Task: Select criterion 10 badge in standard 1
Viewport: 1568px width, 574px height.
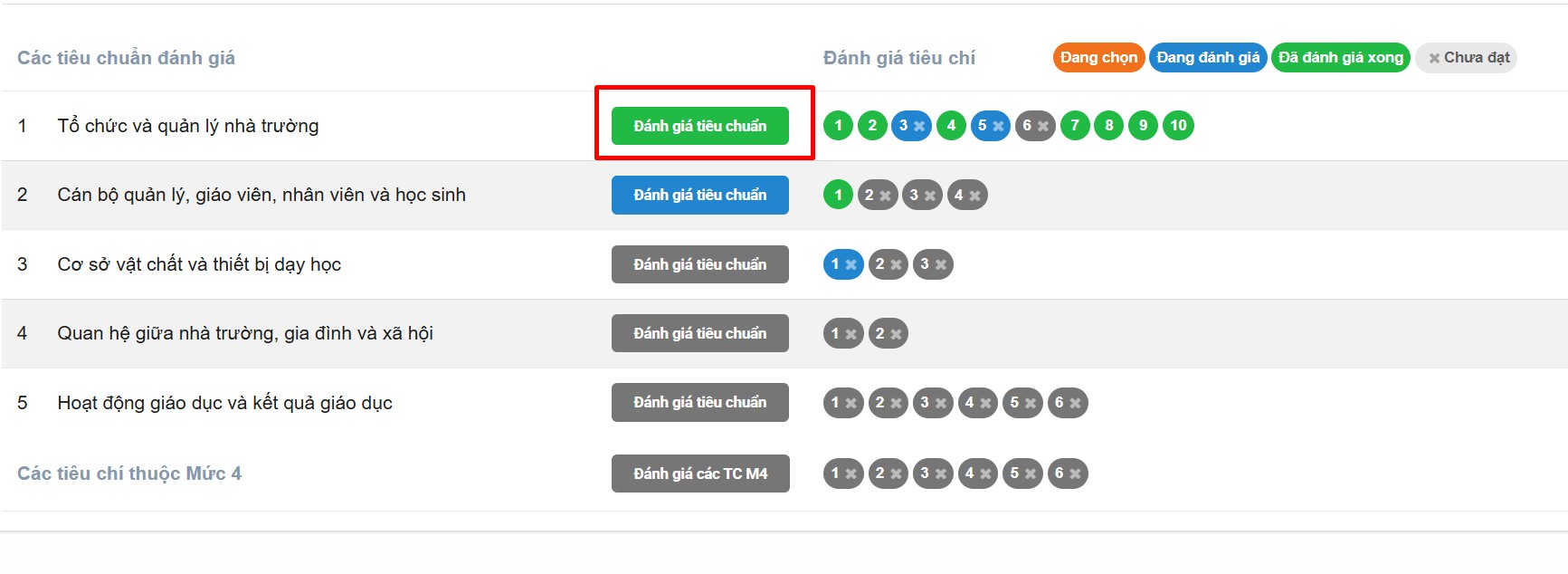Action: [x=1178, y=125]
